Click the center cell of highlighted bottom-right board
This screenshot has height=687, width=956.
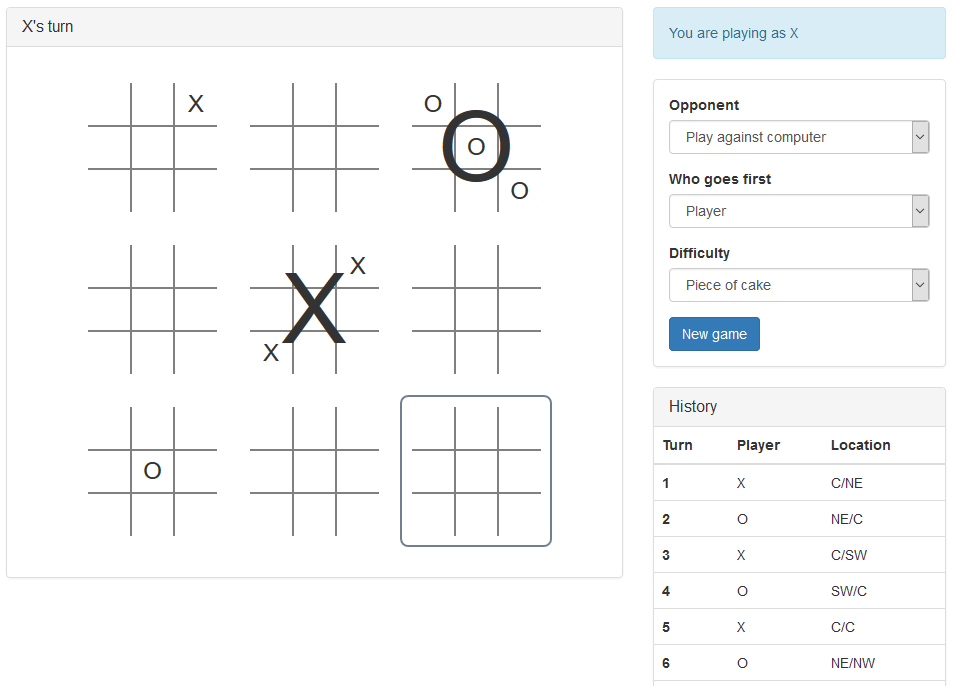pyautogui.click(x=476, y=471)
